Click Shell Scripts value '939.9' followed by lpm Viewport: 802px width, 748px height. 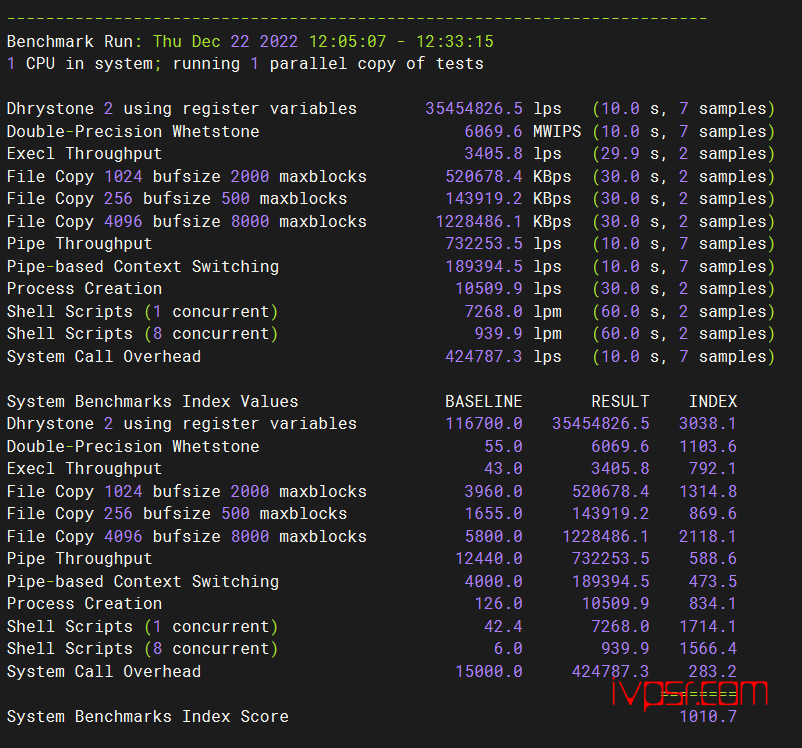click(498, 334)
